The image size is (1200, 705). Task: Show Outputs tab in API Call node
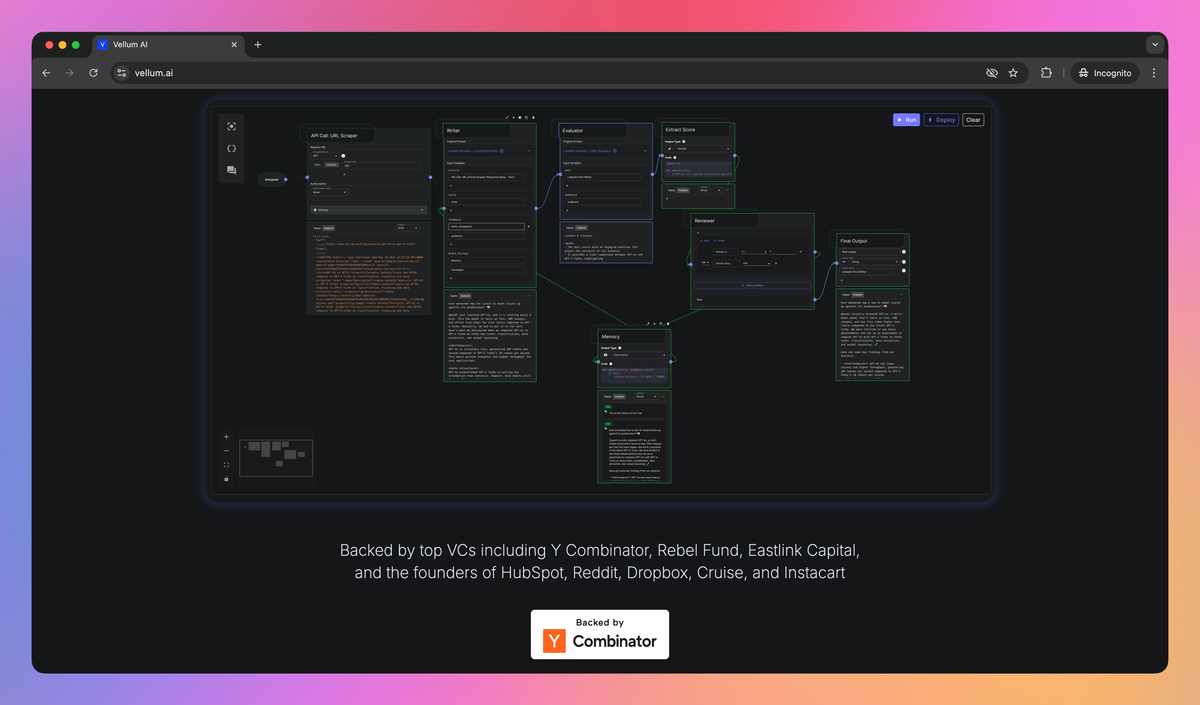pos(328,228)
